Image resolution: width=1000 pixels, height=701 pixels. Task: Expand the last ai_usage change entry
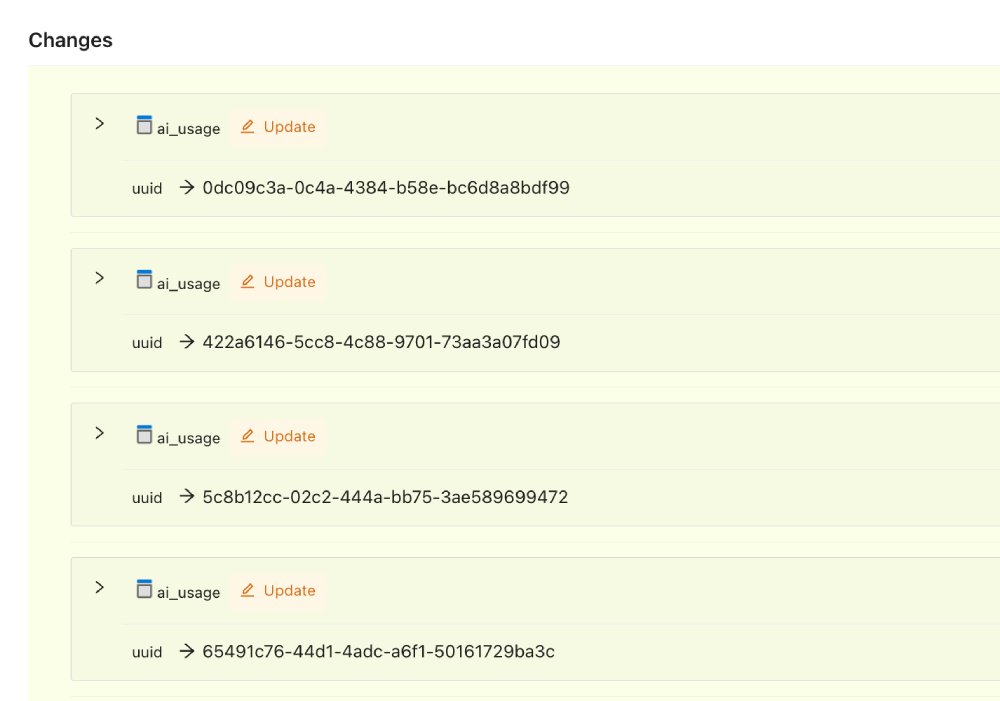click(x=99, y=587)
